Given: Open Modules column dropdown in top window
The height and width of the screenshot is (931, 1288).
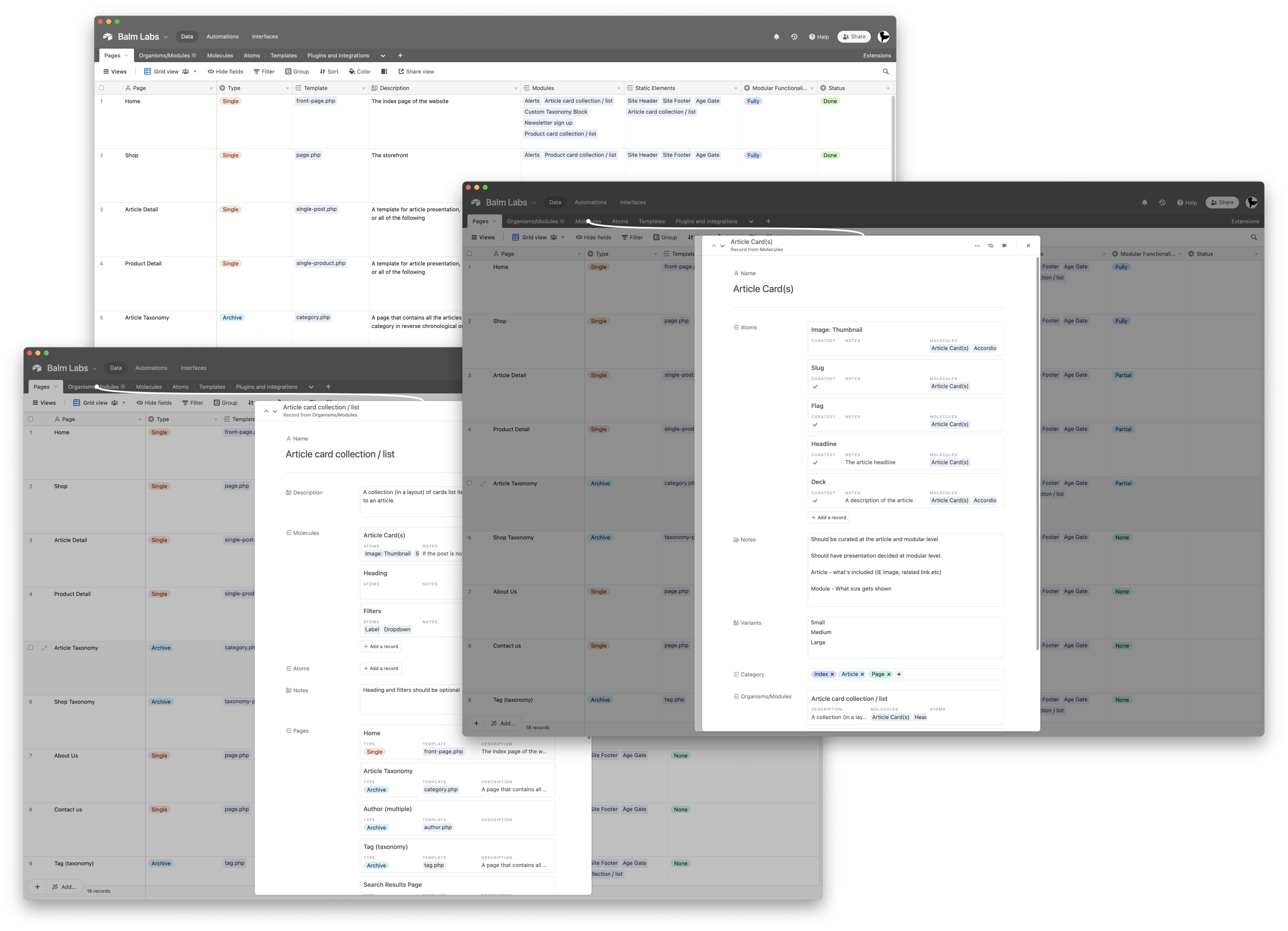Looking at the screenshot, I should (x=618, y=88).
